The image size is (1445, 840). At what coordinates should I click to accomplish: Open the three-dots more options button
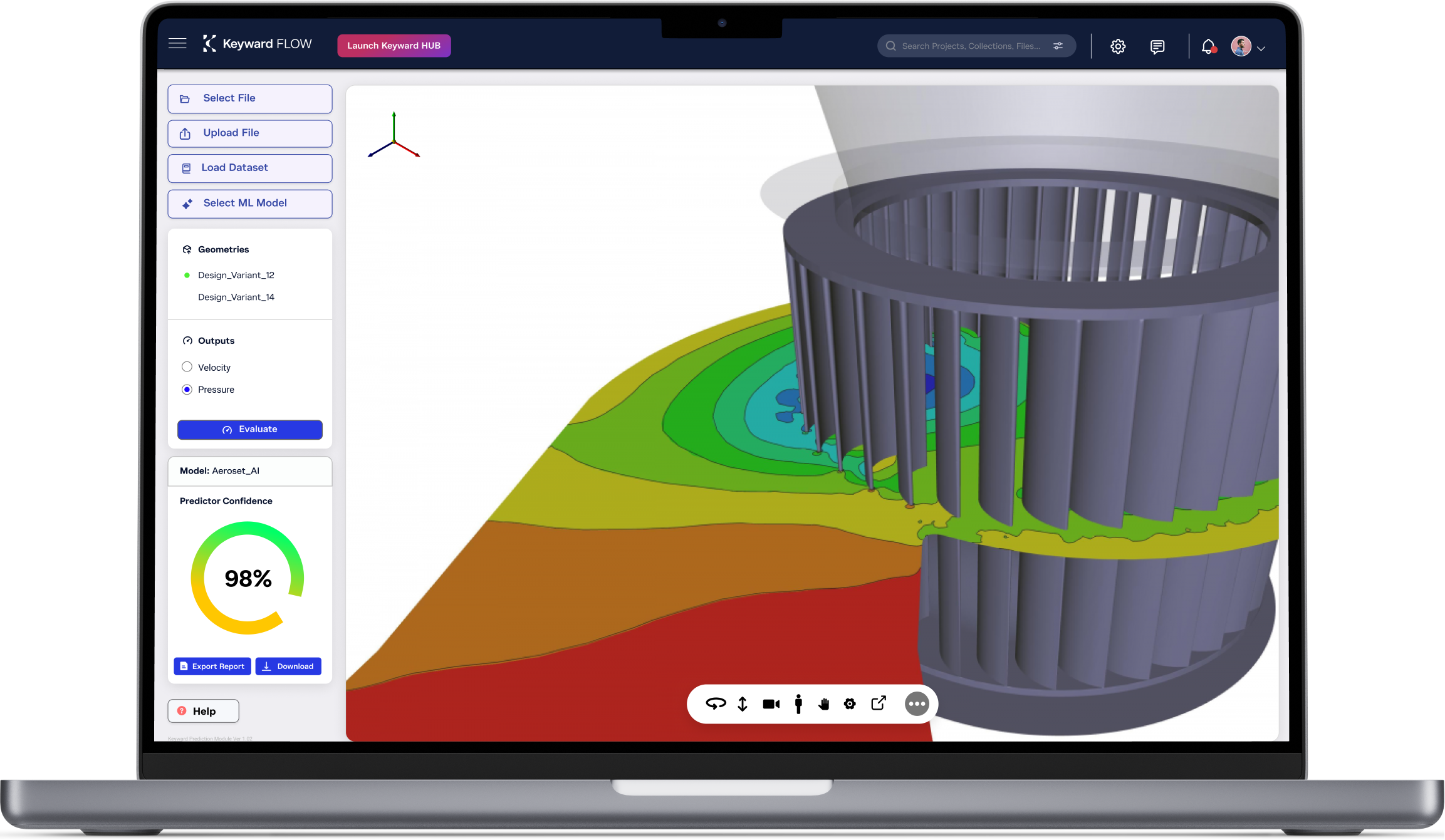pos(917,704)
